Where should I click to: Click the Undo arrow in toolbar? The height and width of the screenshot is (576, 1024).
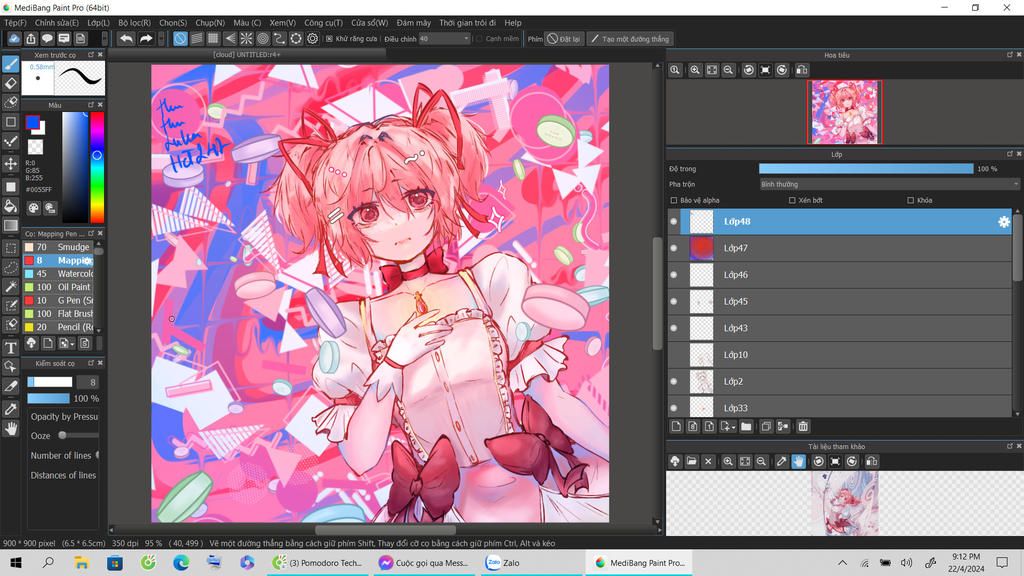pyautogui.click(x=126, y=39)
